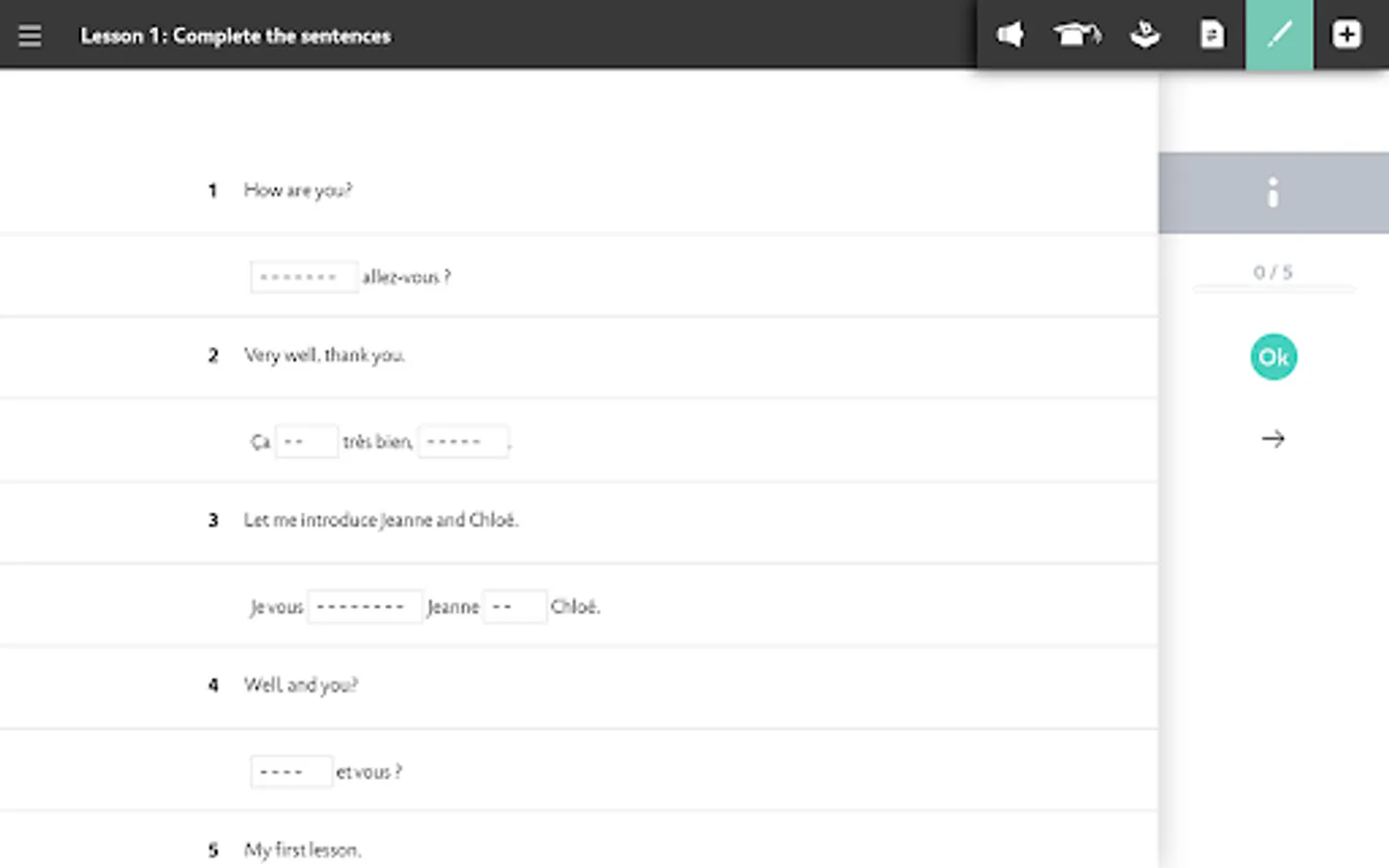Click the blank after "Ça"
The image size is (1389, 868).
[306, 442]
